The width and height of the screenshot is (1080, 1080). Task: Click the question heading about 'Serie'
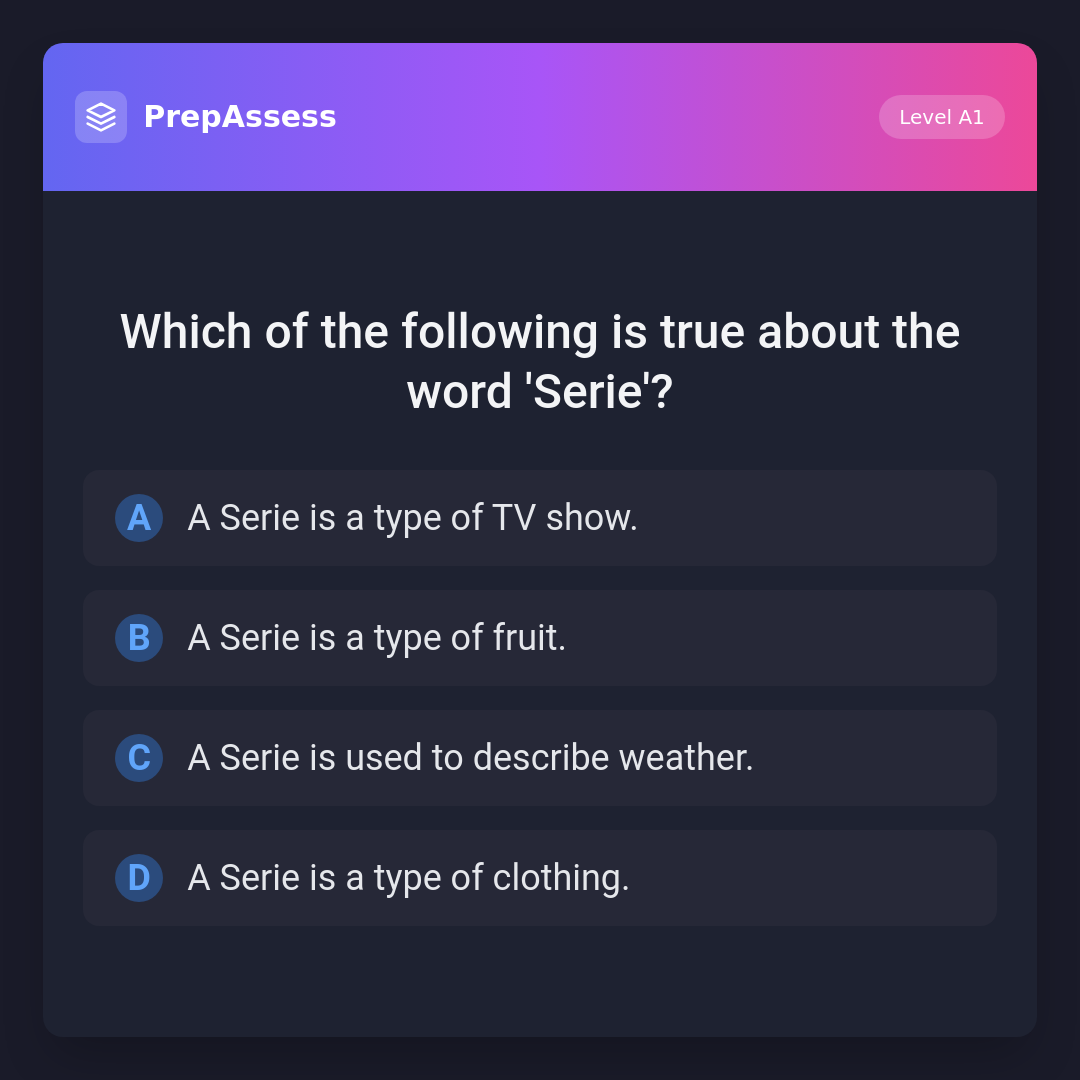(x=540, y=361)
